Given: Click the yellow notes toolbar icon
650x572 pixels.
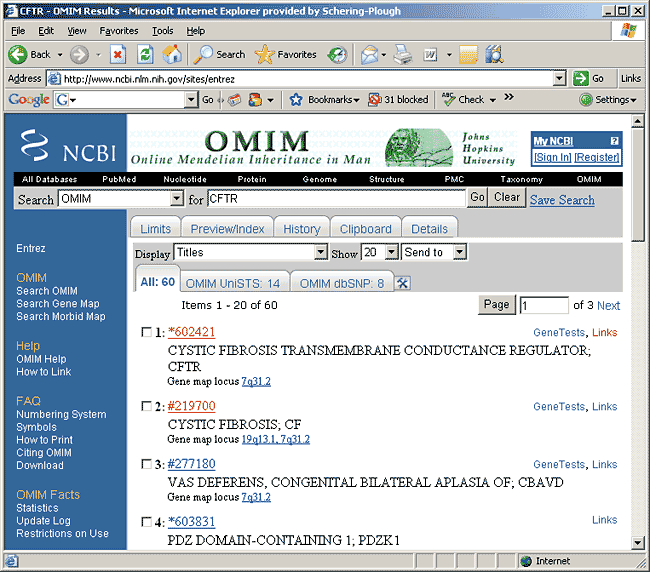Looking at the screenshot, I should (468, 55).
